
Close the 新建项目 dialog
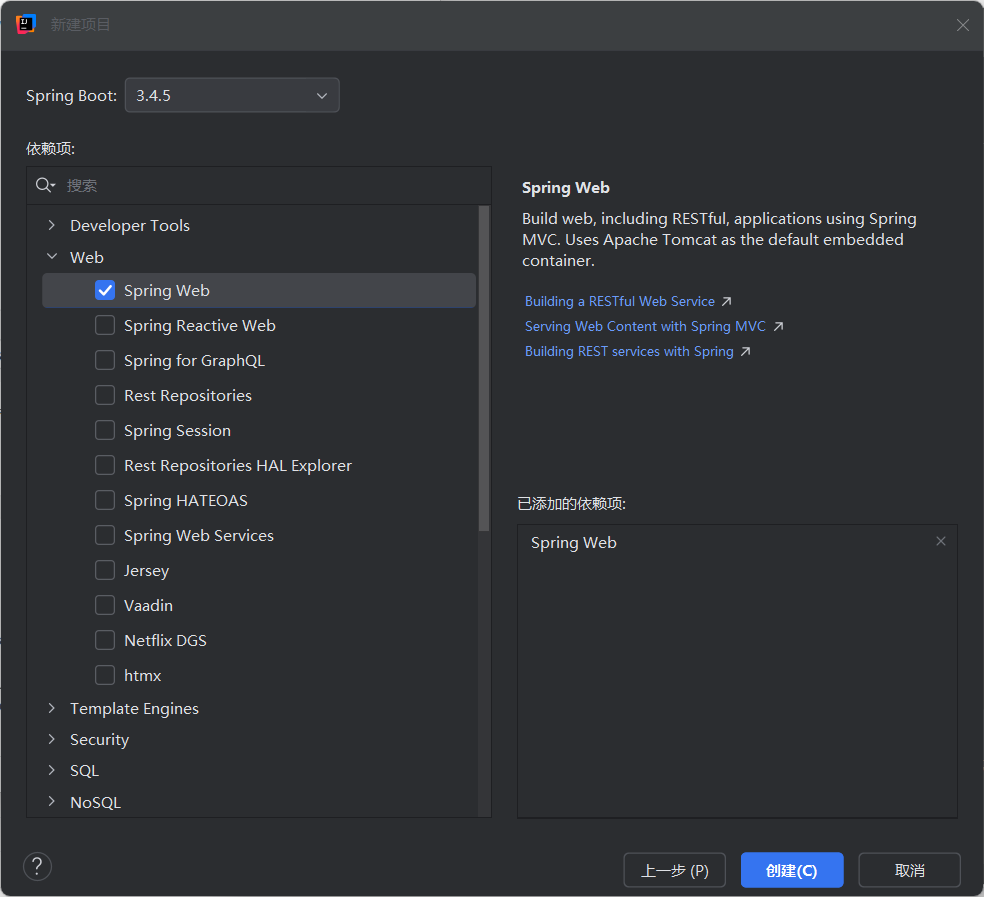(962, 25)
